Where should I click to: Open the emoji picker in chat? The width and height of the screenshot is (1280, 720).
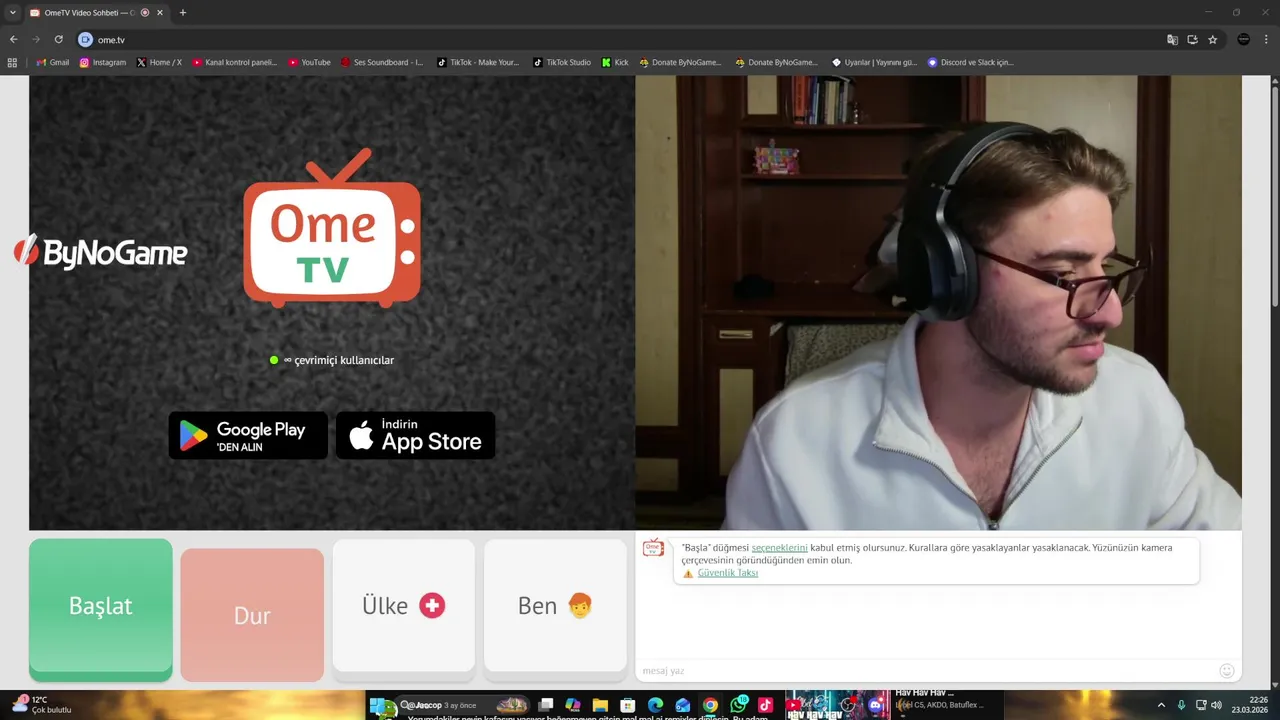1227,671
